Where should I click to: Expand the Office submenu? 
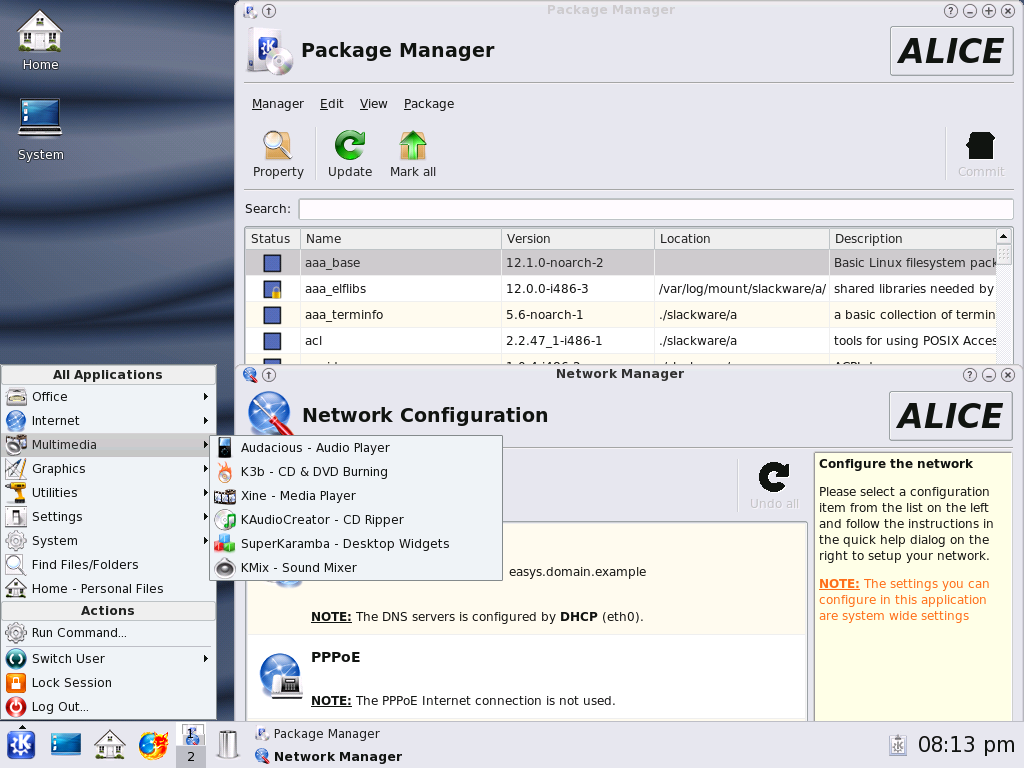[108, 397]
